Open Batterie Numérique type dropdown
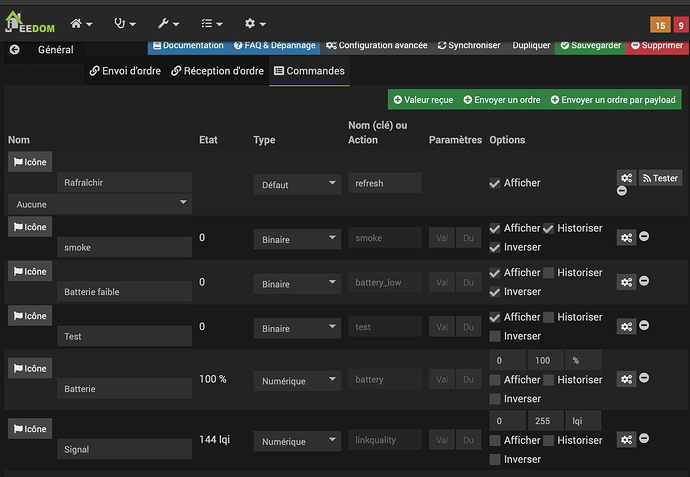Image resolution: width=690 pixels, height=477 pixels. pyautogui.click(x=297, y=381)
